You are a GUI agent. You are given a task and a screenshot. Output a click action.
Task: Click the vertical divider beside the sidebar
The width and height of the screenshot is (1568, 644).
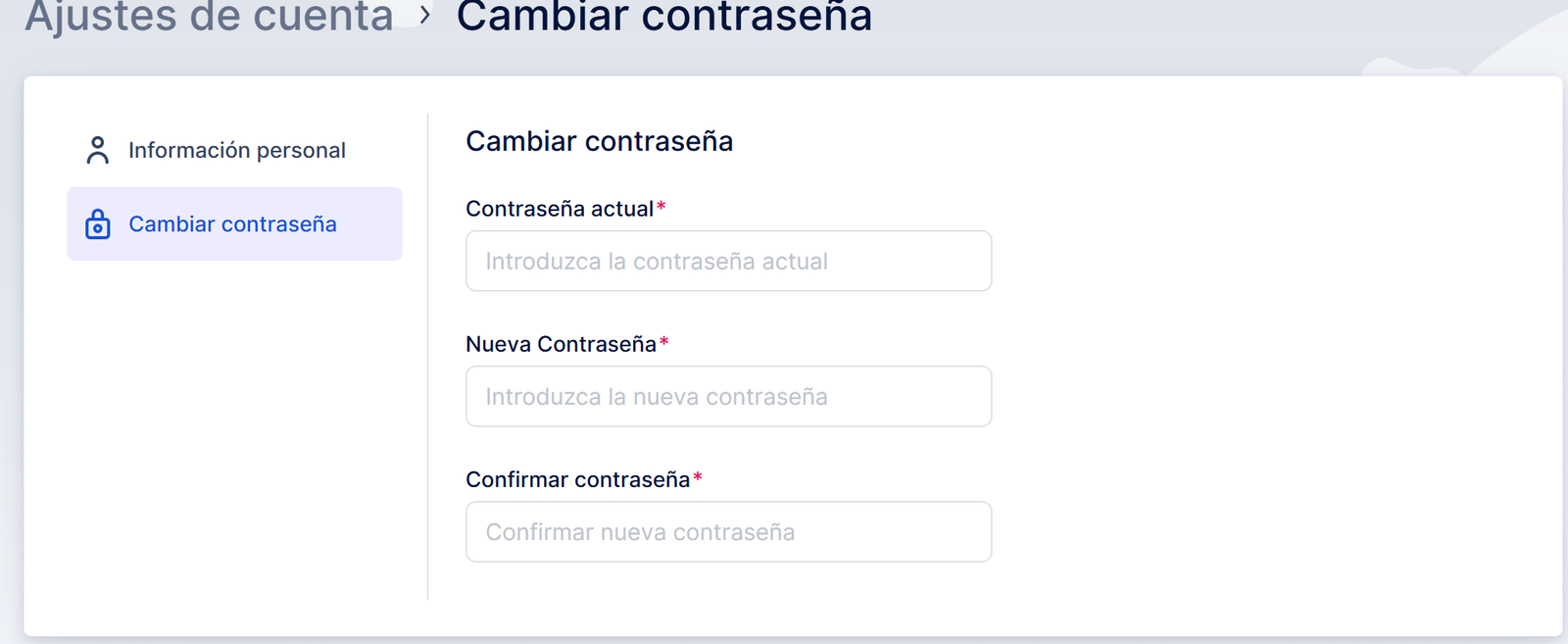pos(428,355)
